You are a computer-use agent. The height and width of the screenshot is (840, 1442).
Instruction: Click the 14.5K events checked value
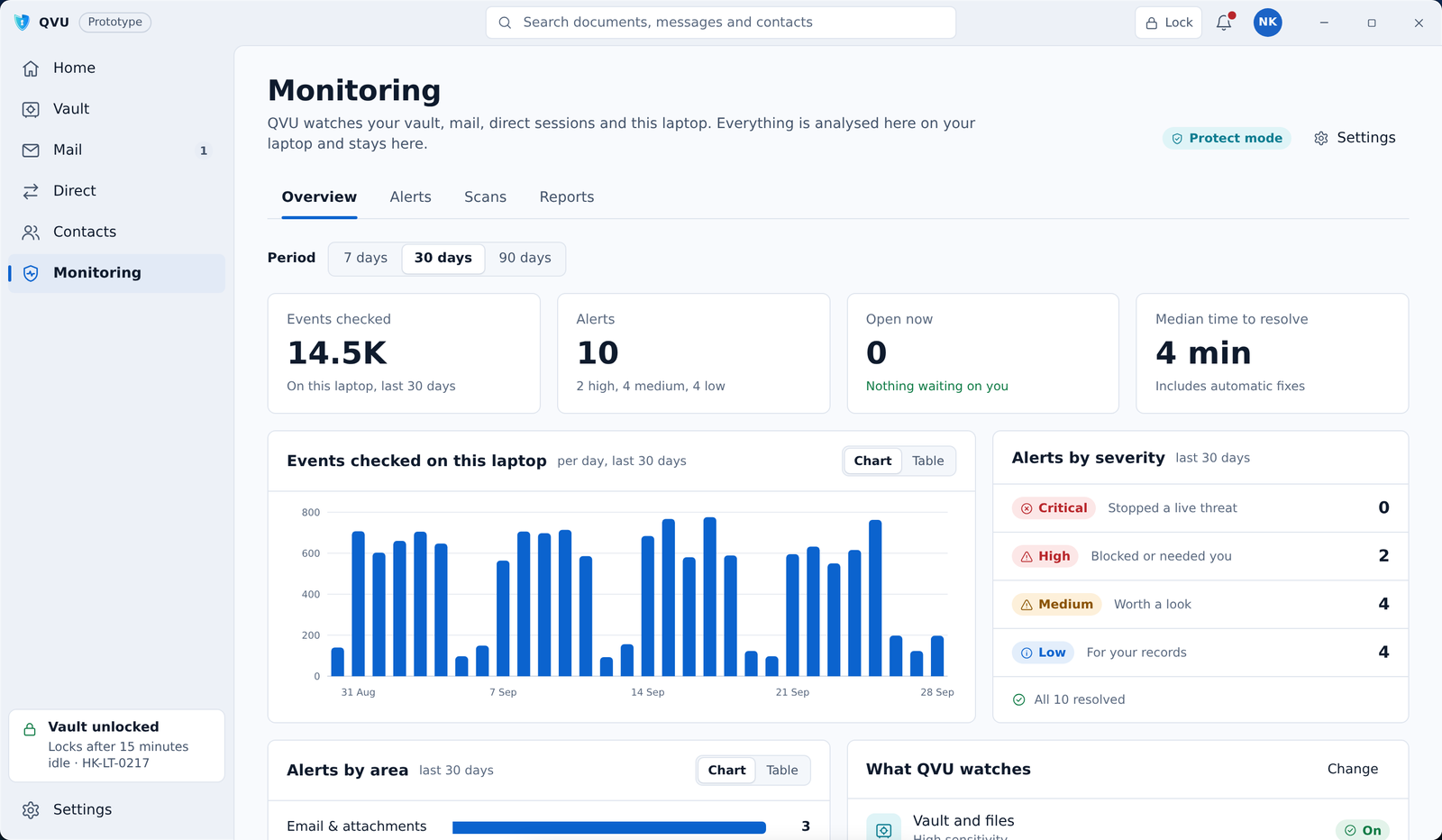(x=337, y=353)
